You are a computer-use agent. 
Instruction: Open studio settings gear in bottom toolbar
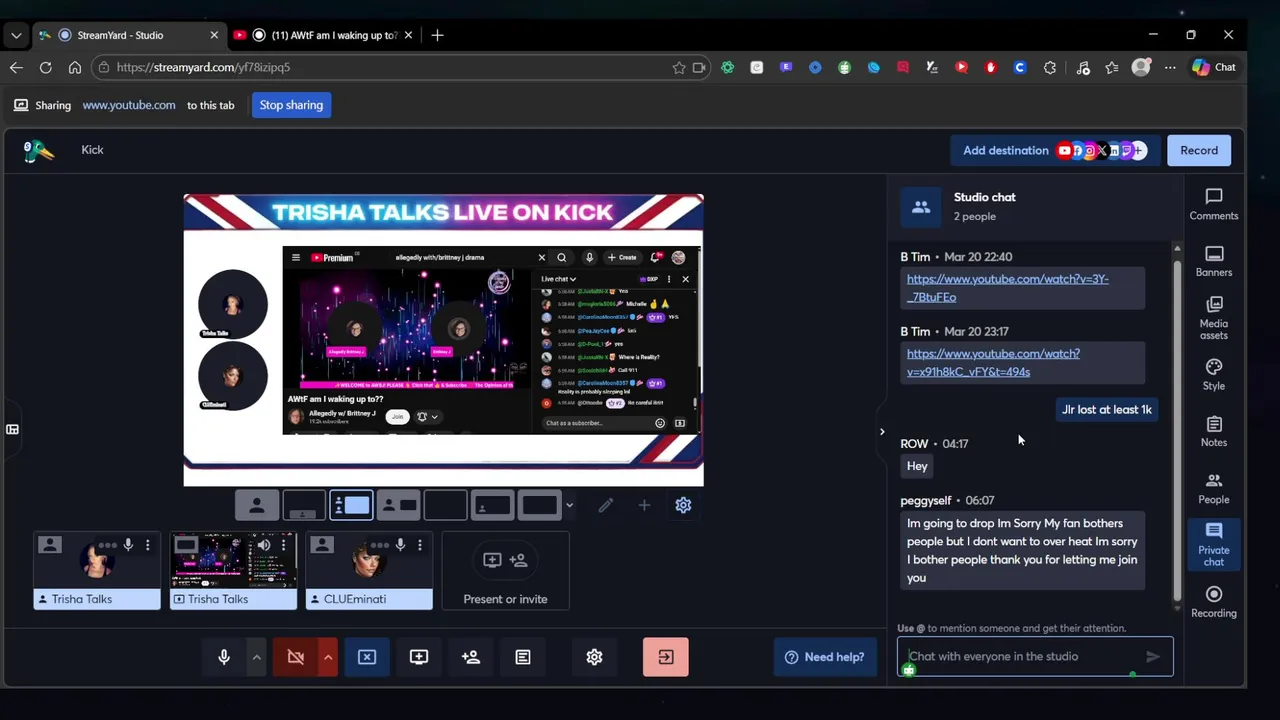pyautogui.click(x=594, y=657)
